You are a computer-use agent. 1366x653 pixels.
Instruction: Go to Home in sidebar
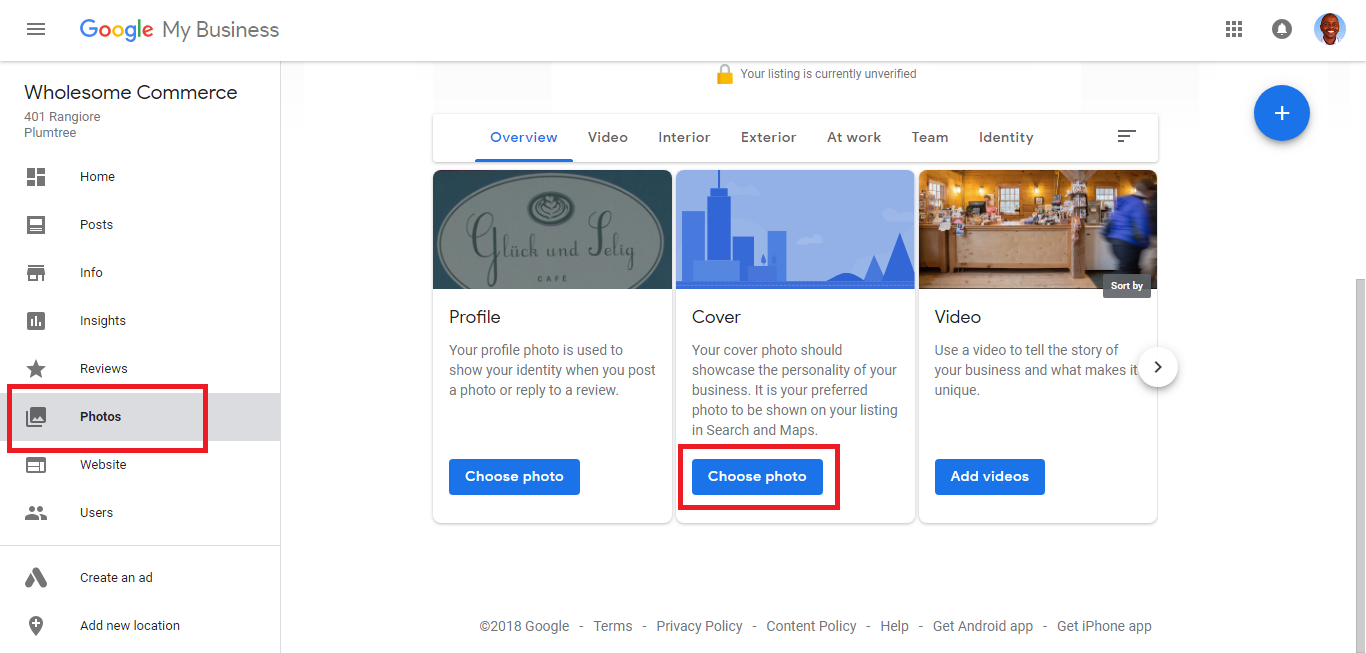click(x=140, y=177)
